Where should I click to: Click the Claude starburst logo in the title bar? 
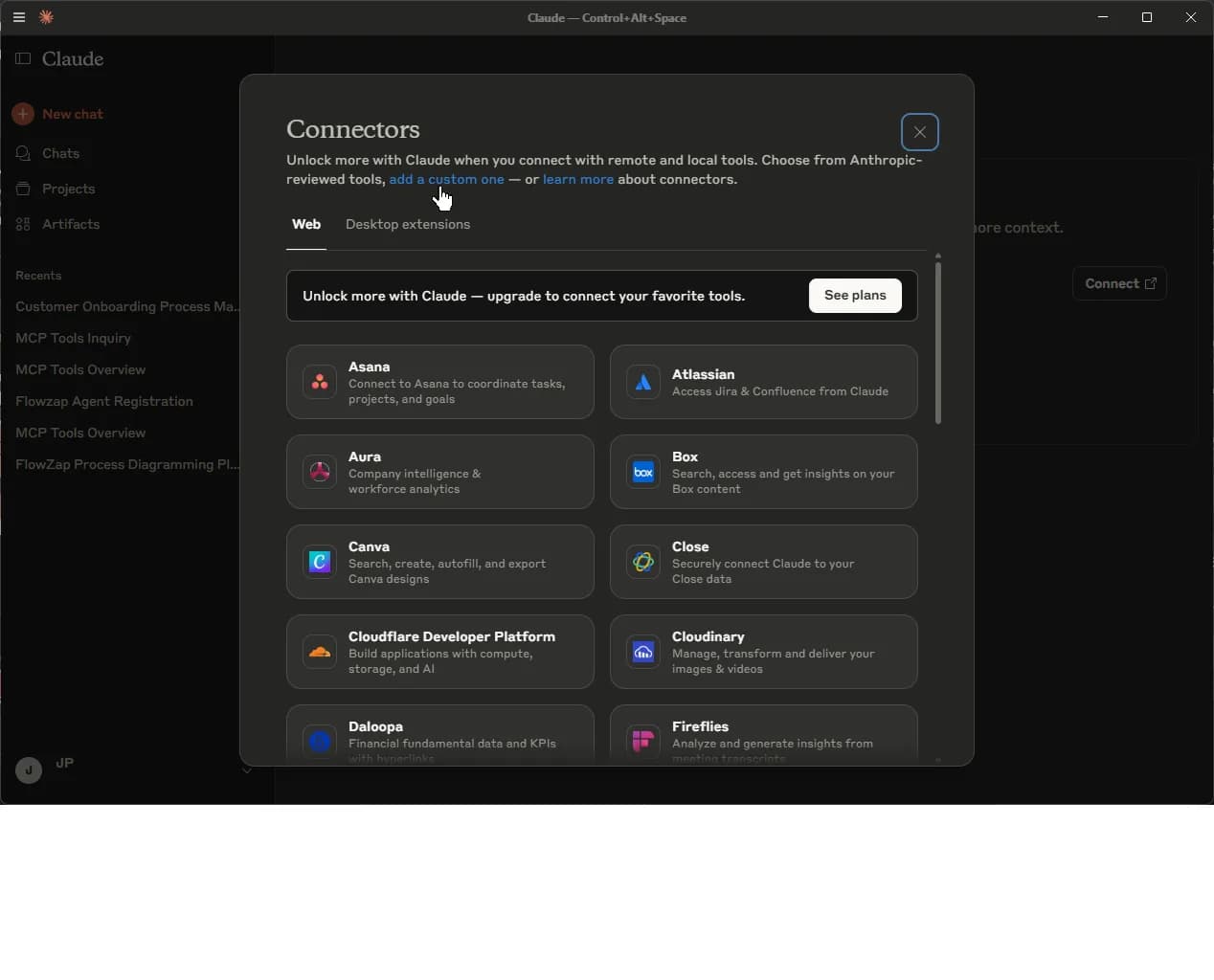[x=46, y=17]
